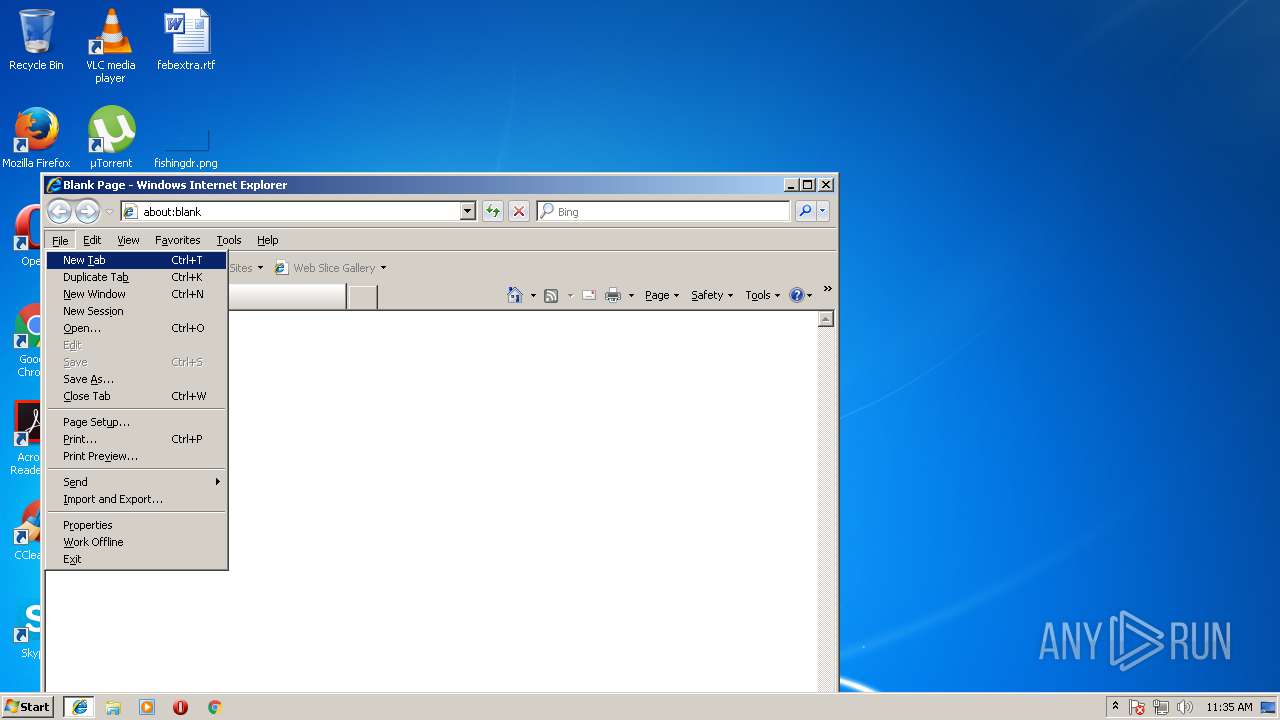
Task: Click the Home icon in command bar
Action: 515,295
